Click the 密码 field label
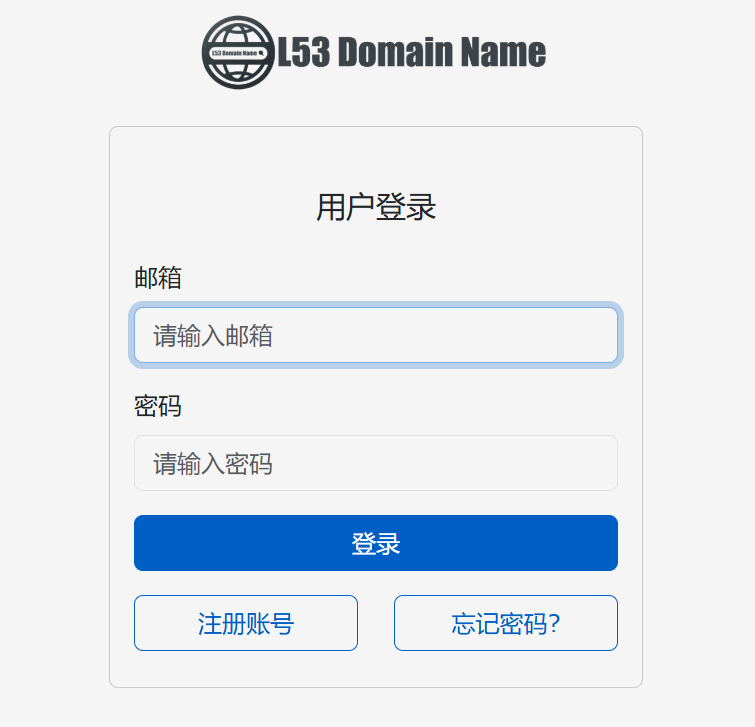This screenshot has width=755, height=727. pyautogui.click(x=158, y=406)
